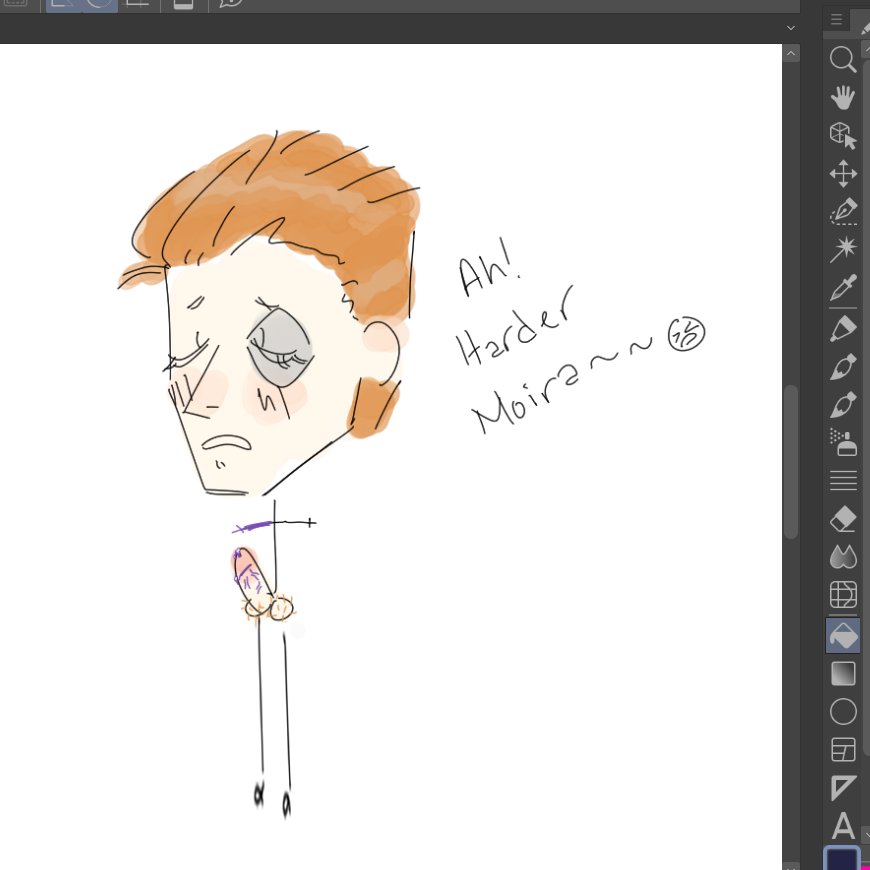
Task: Select the Eraser tool
Action: pyautogui.click(x=843, y=520)
